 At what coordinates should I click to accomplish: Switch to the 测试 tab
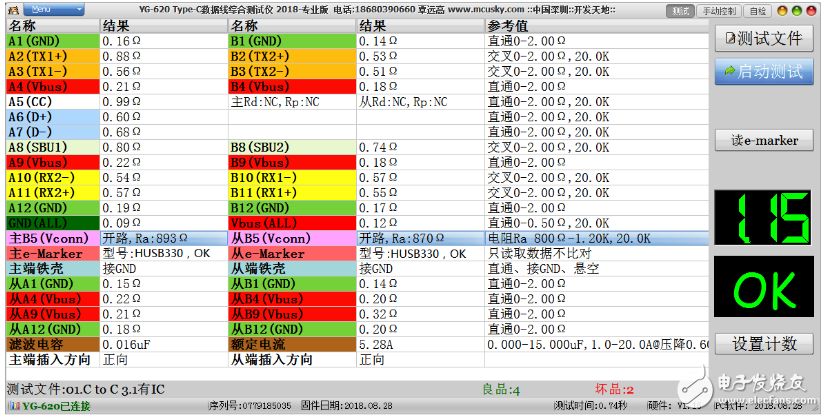pos(681,11)
